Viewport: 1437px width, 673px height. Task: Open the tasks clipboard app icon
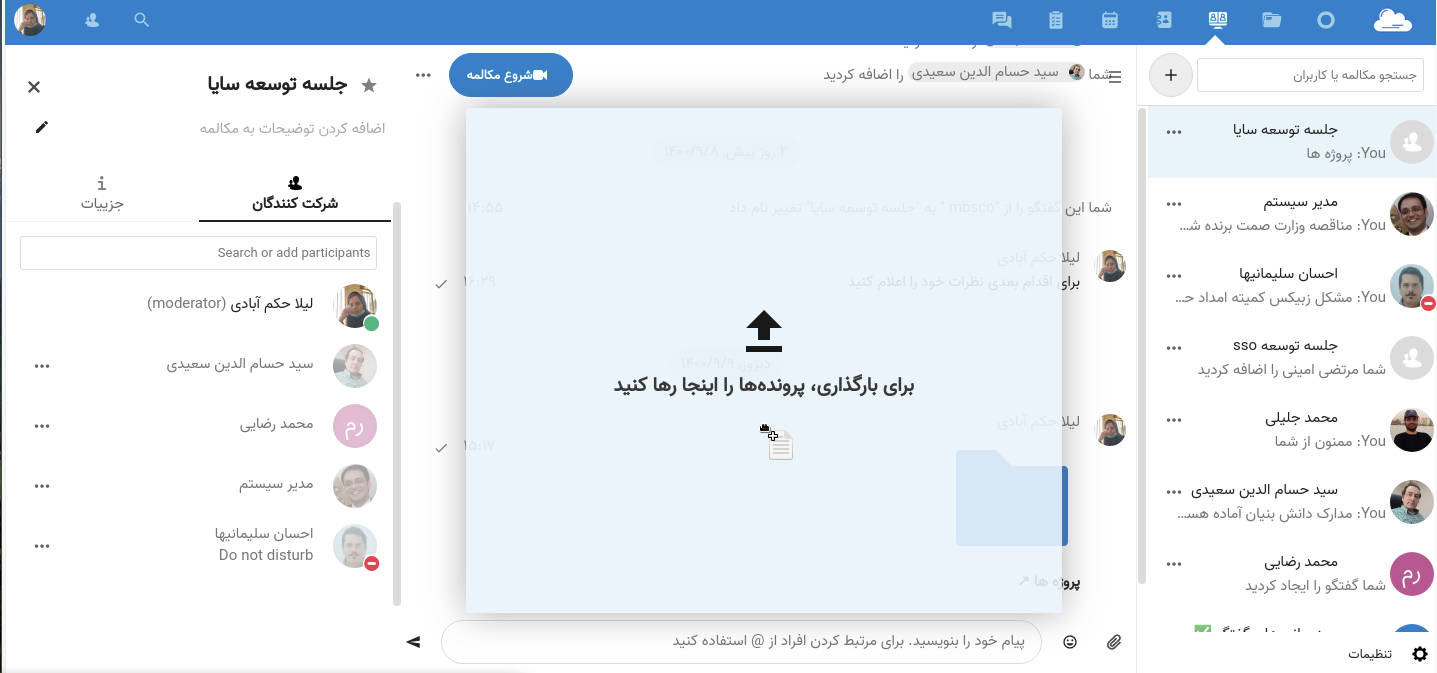[x=1056, y=20]
